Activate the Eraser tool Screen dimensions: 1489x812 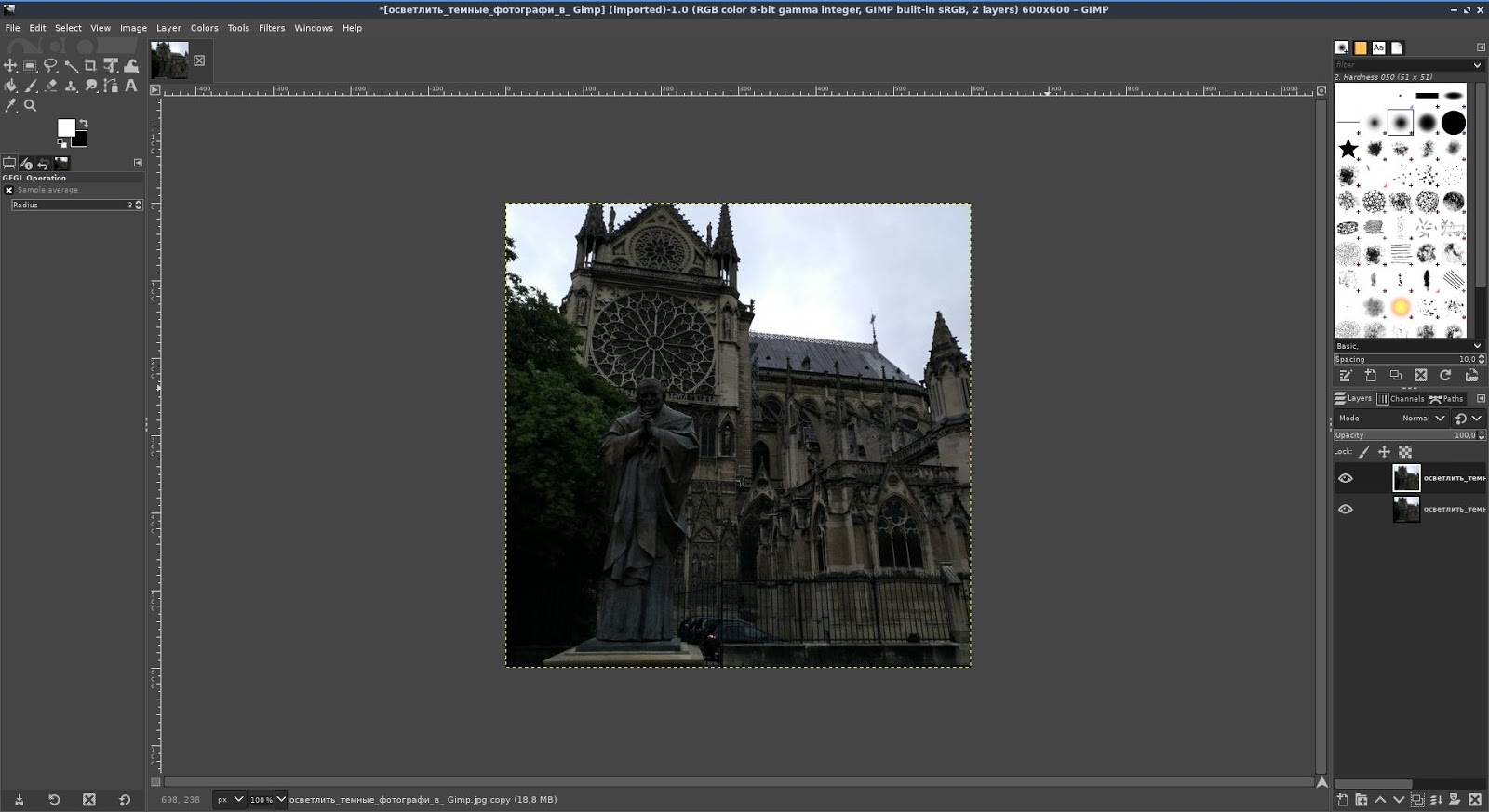pos(50,86)
